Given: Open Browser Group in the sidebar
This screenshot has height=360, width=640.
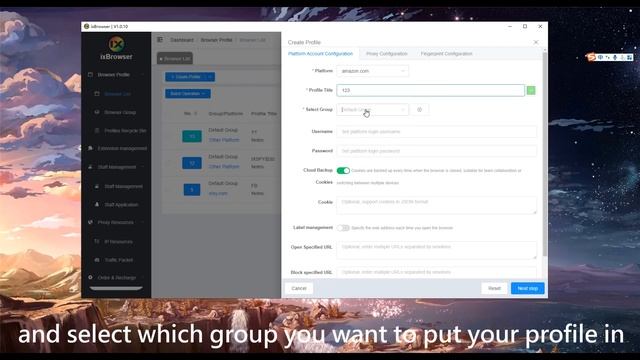Looking at the screenshot, I should click(120, 112).
